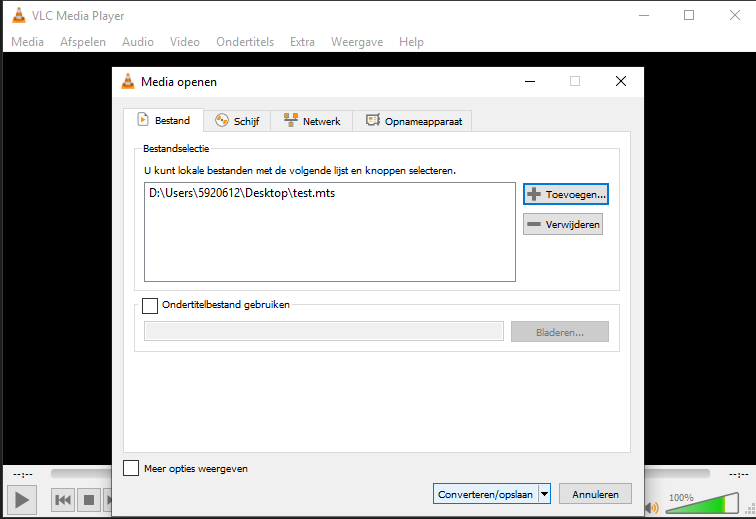Click the elapsed time label on left
Viewport: 756px width, 519px height.
pos(23,475)
